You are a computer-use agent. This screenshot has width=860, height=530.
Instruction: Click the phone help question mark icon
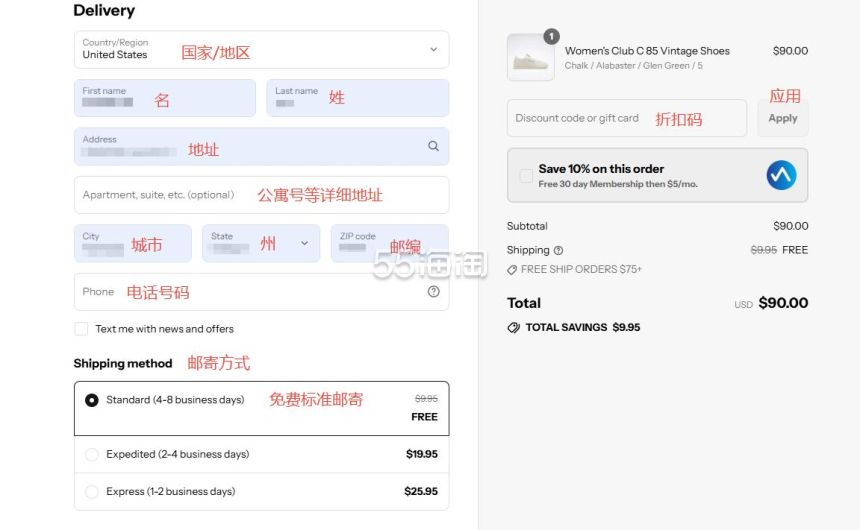pyautogui.click(x=433, y=292)
